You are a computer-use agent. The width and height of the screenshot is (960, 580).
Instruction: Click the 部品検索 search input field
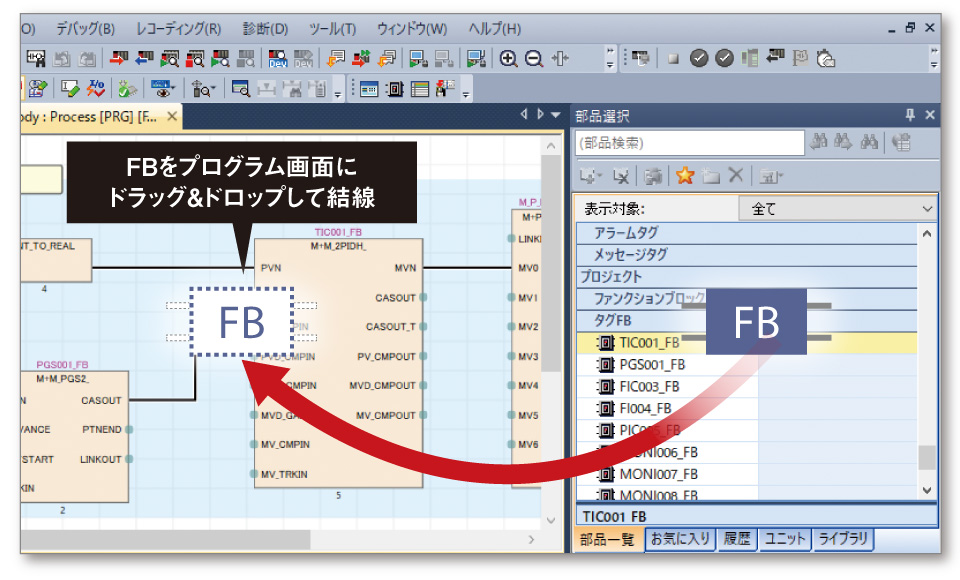pyautogui.click(x=690, y=143)
